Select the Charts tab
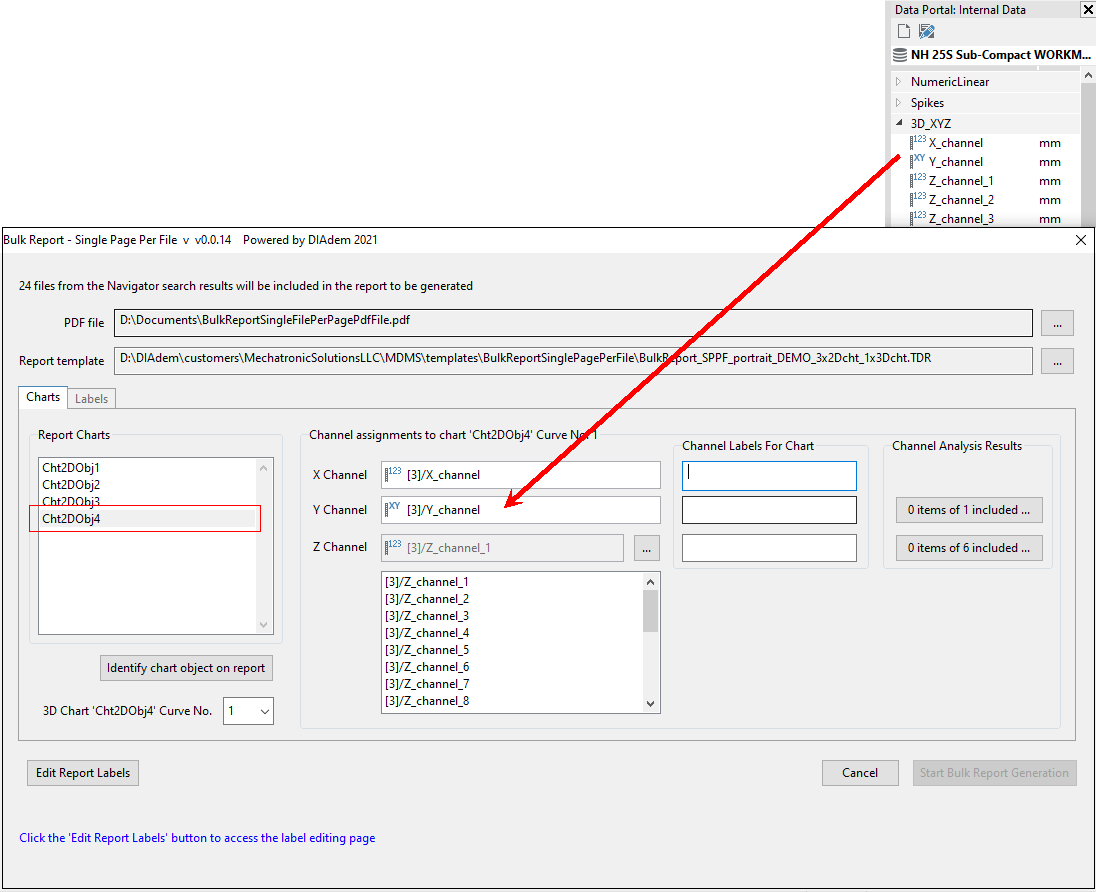This screenshot has width=1096, height=892. point(43,397)
